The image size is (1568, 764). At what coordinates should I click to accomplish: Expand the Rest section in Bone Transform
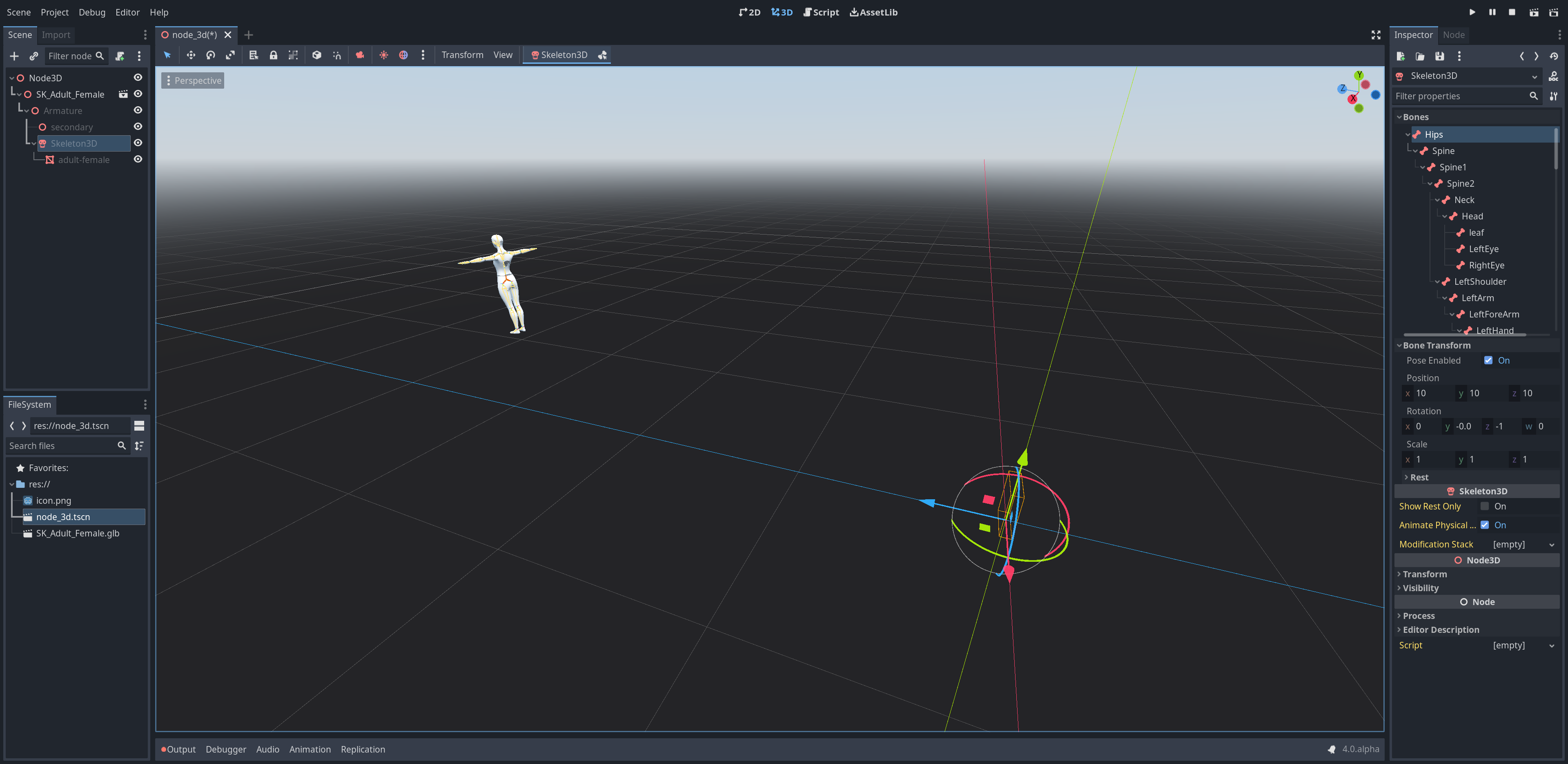(1407, 477)
